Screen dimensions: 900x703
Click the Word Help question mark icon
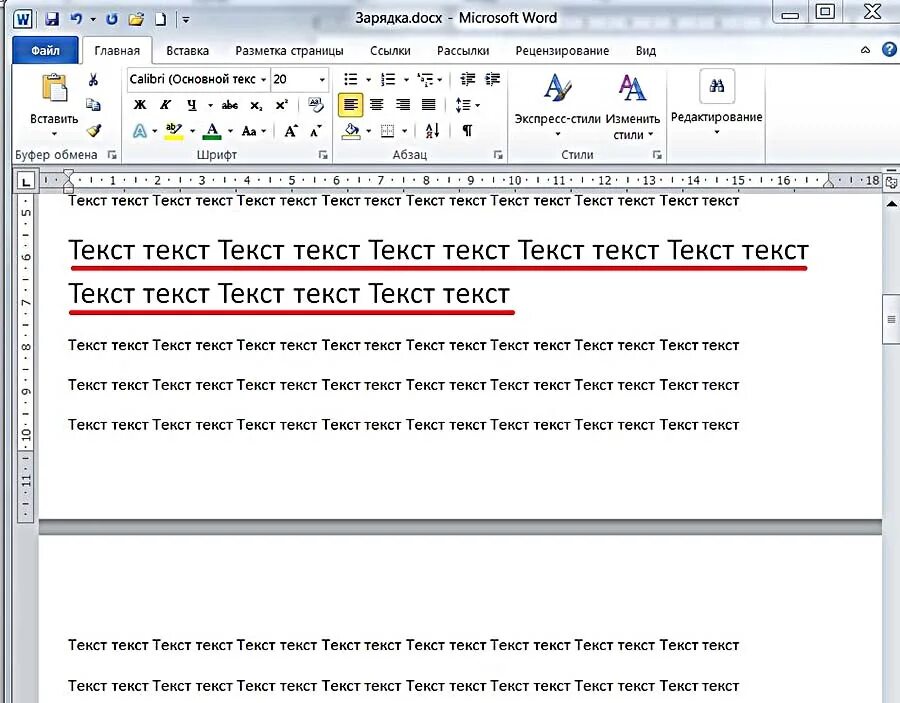[889, 50]
